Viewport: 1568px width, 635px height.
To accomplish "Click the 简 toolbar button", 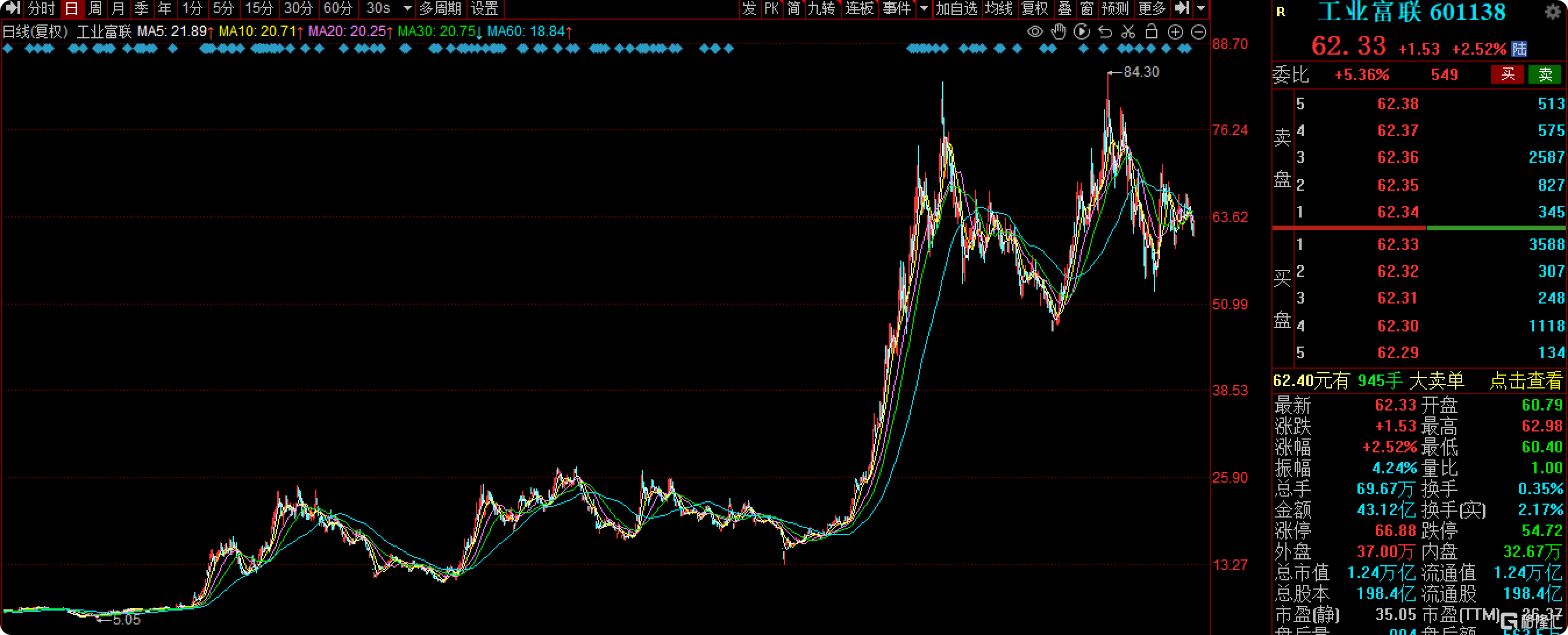I will click(794, 9).
